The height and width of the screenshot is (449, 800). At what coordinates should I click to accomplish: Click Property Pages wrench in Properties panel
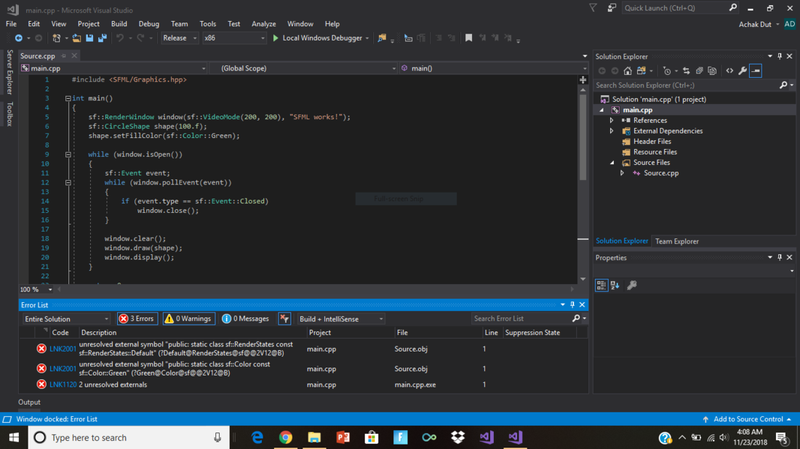tap(632, 285)
